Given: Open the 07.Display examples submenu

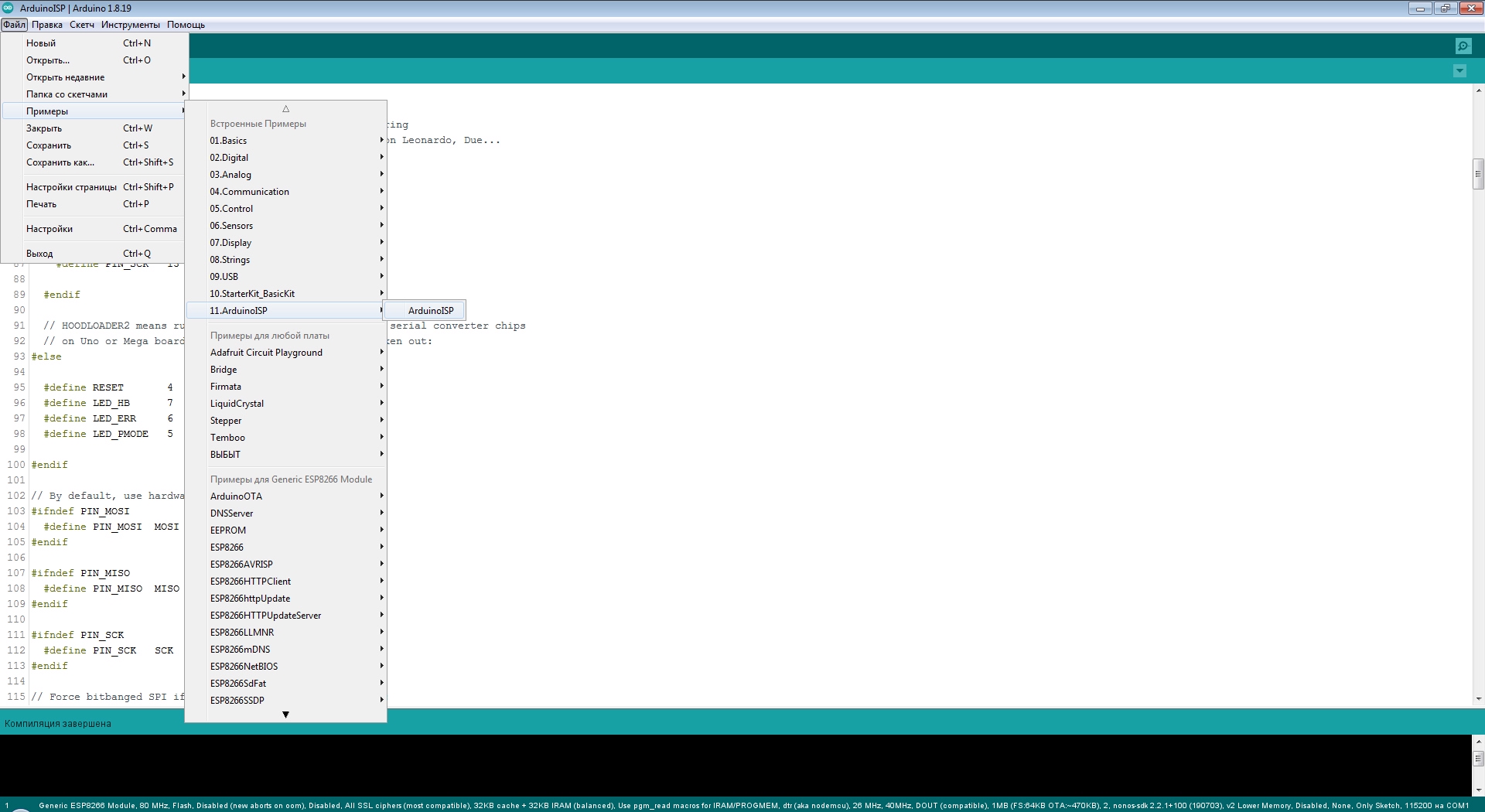Looking at the screenshot, I should [286, 243].
